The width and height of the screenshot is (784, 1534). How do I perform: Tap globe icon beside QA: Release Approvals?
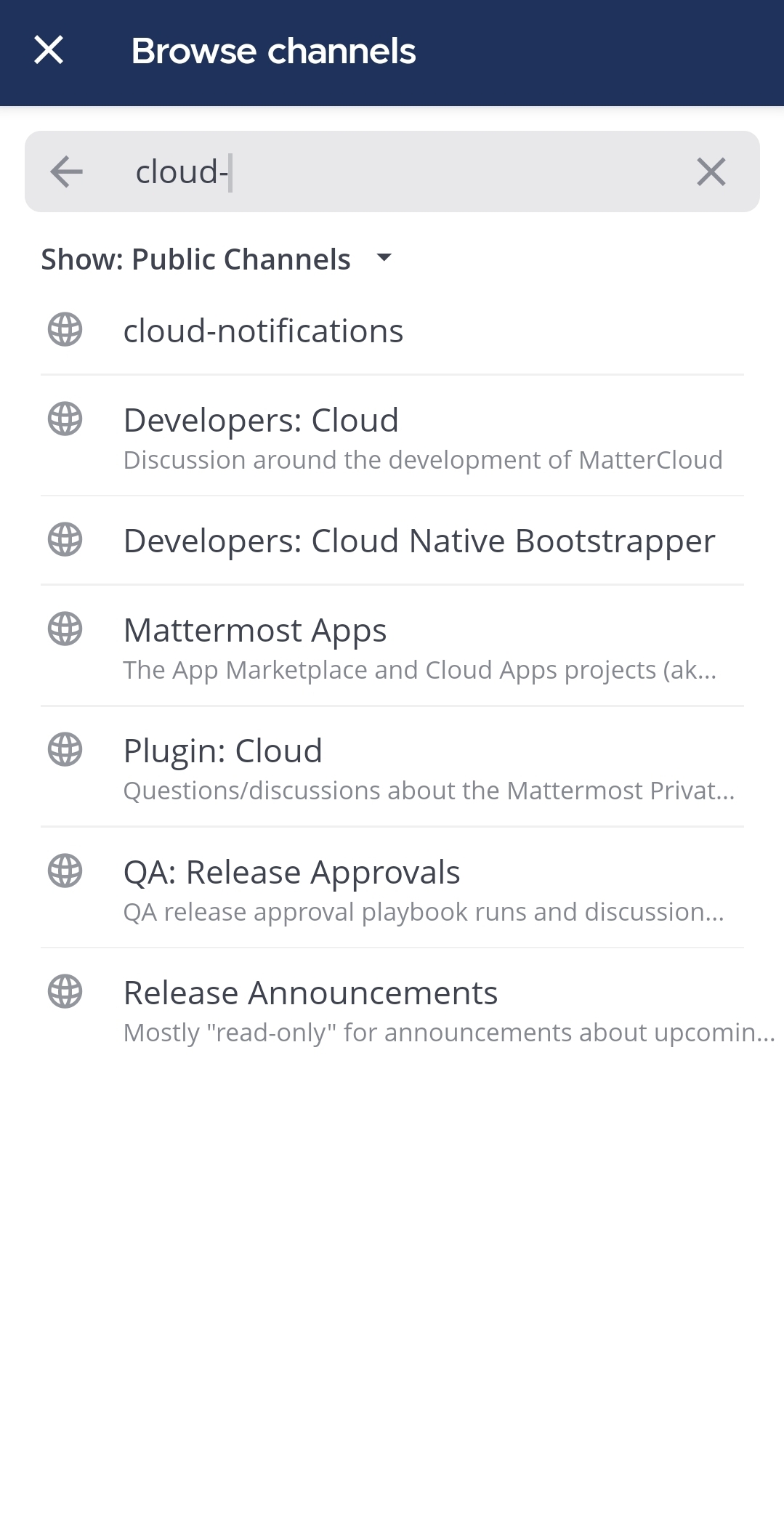65,871
